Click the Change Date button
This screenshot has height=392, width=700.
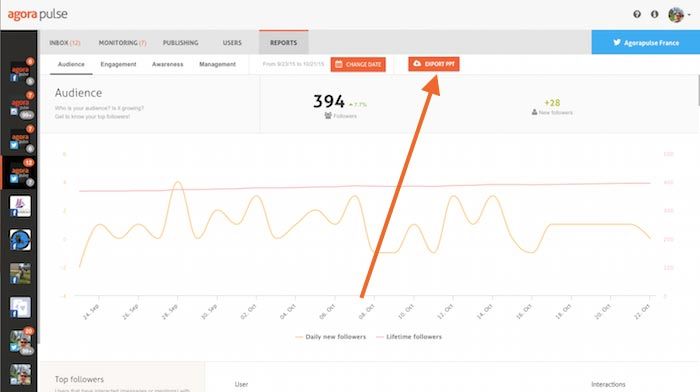(x=358, y=64)
